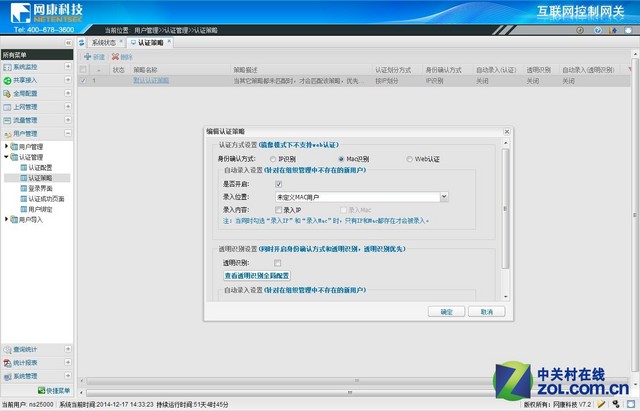
Task: Toggle the select-all checkbox in table header
Action: [83, 70]
